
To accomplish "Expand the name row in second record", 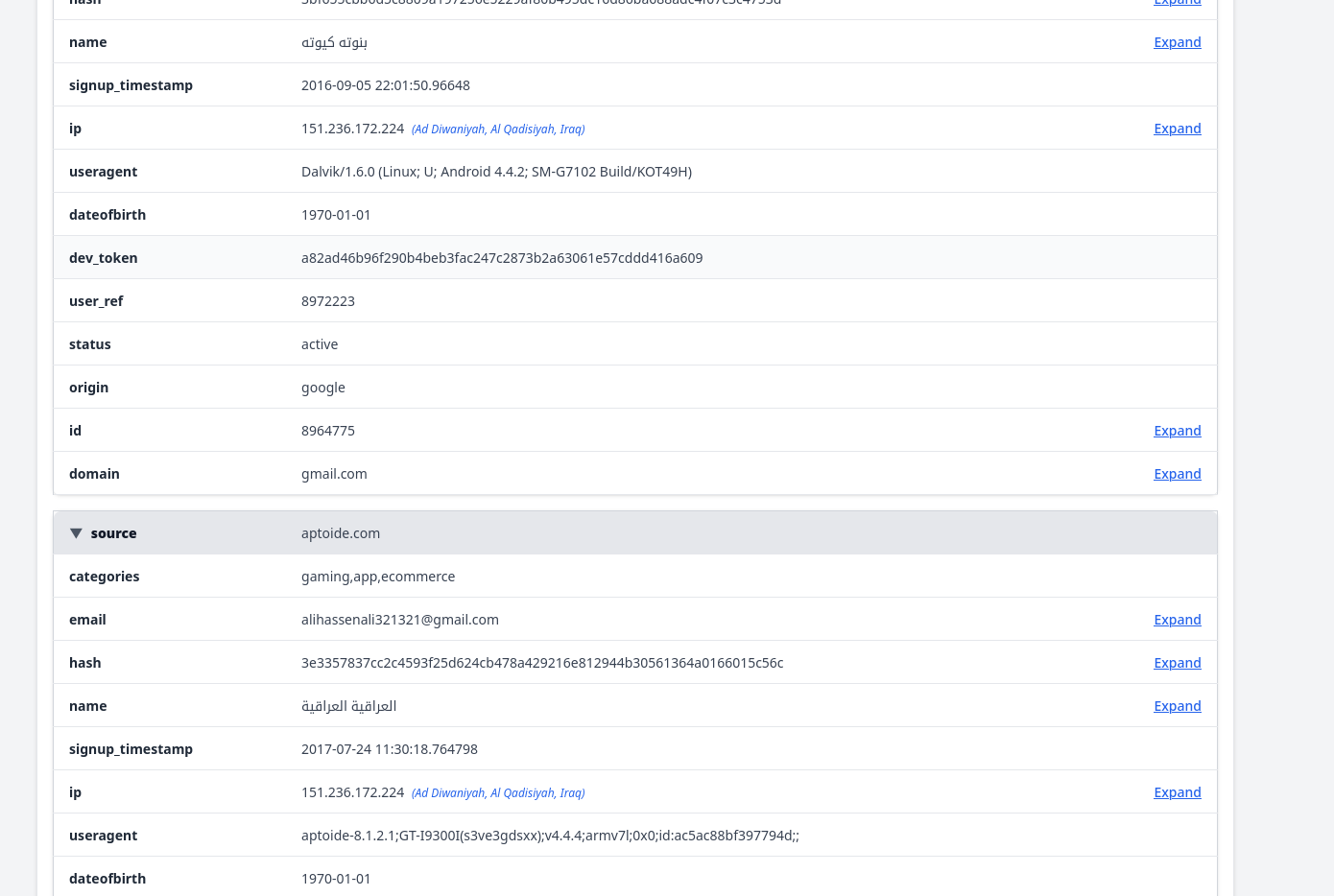I will click(x=1177, y=706).
